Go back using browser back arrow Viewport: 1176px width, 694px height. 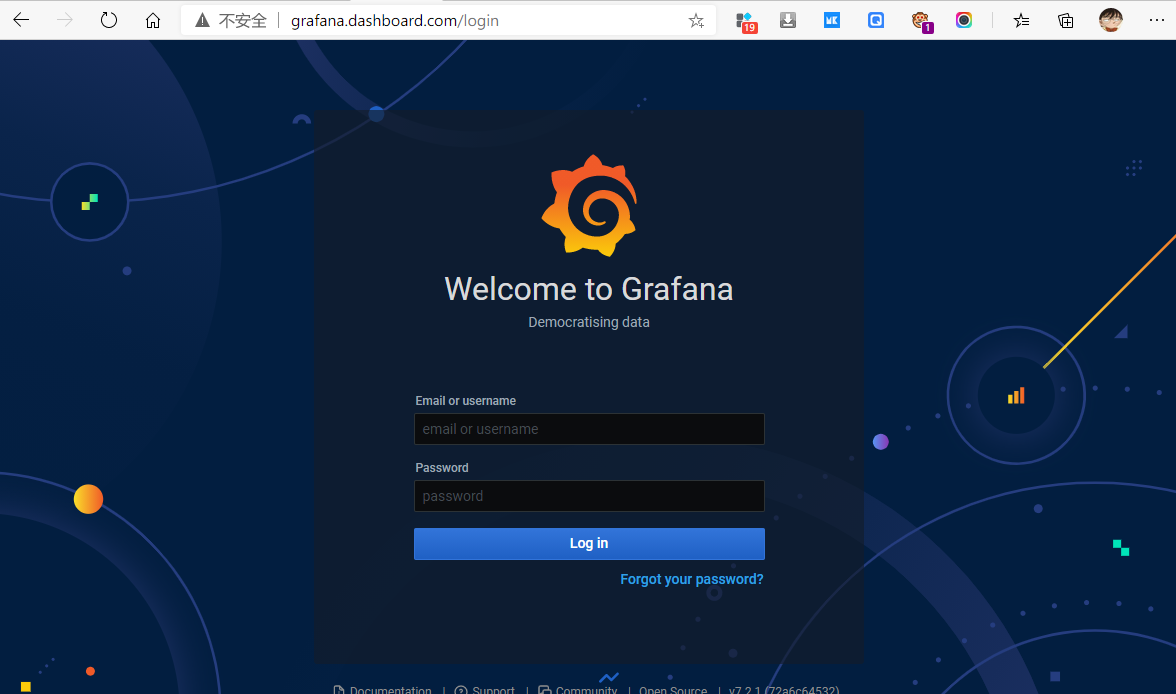click(21, 20)
